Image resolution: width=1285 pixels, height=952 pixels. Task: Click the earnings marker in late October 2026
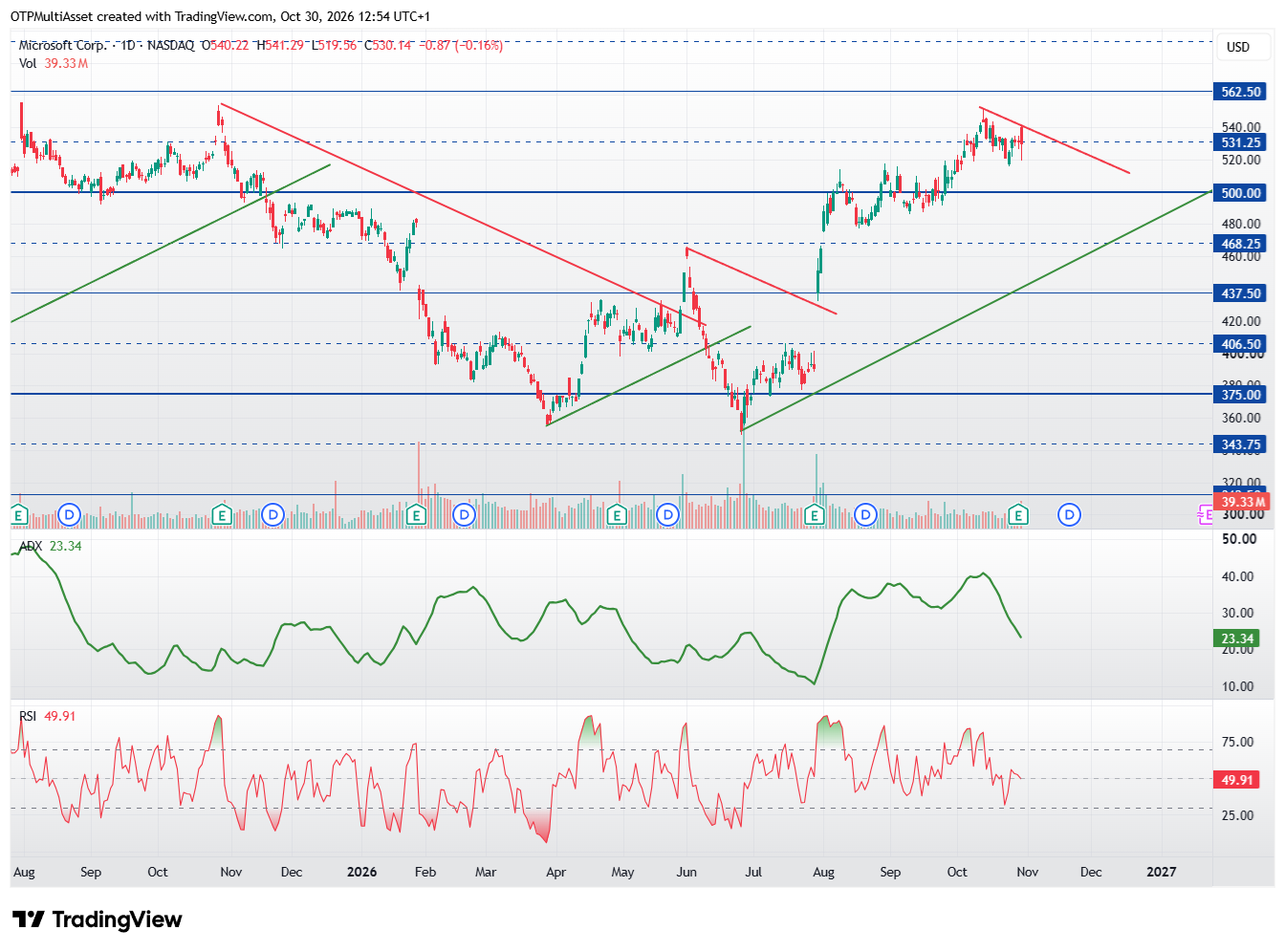click(1018, 515)
